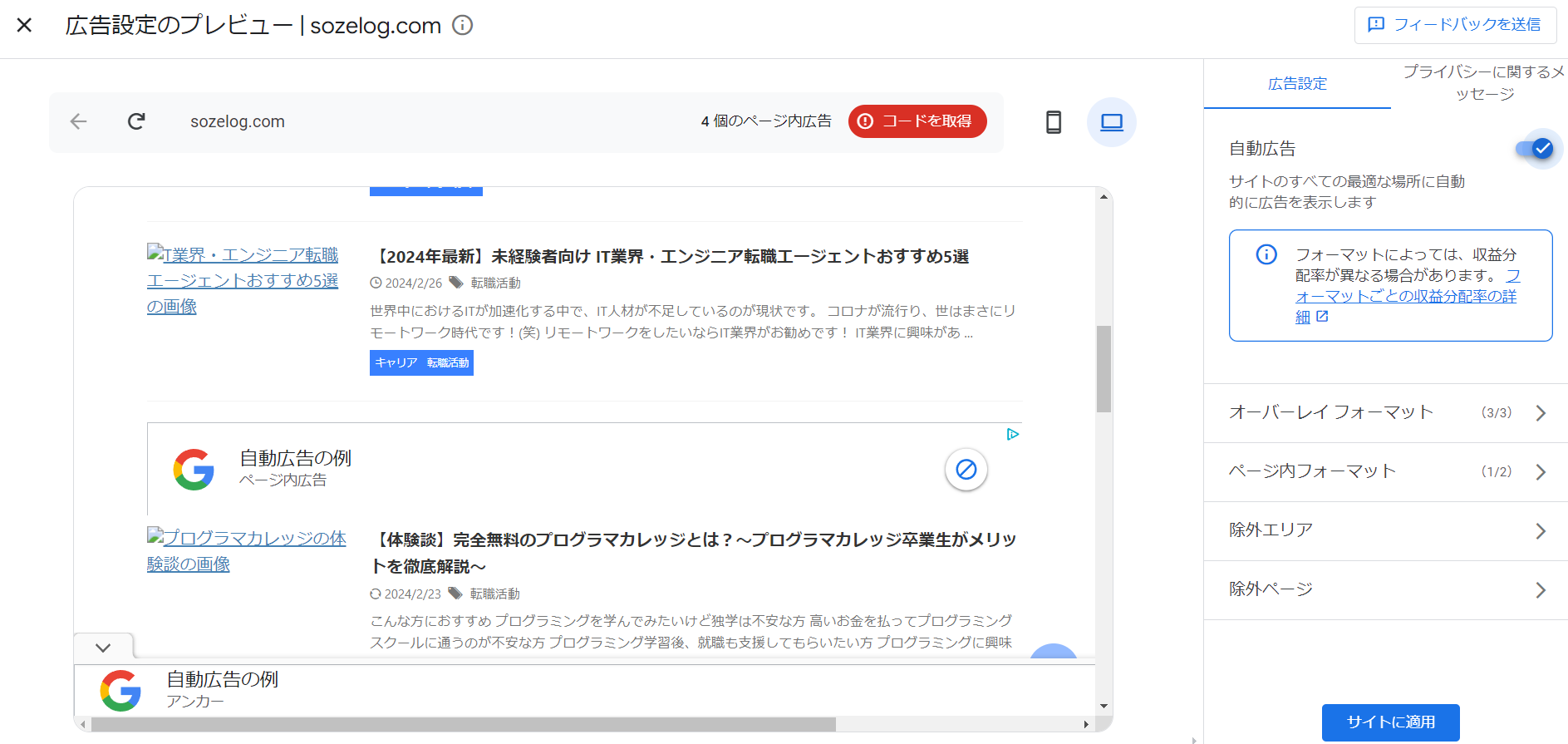The width and height of the screenshot is (1568, 744).
Task: Open the IT業界・エンジニア転職 thumbnail image link
Action: pos(243,280)
